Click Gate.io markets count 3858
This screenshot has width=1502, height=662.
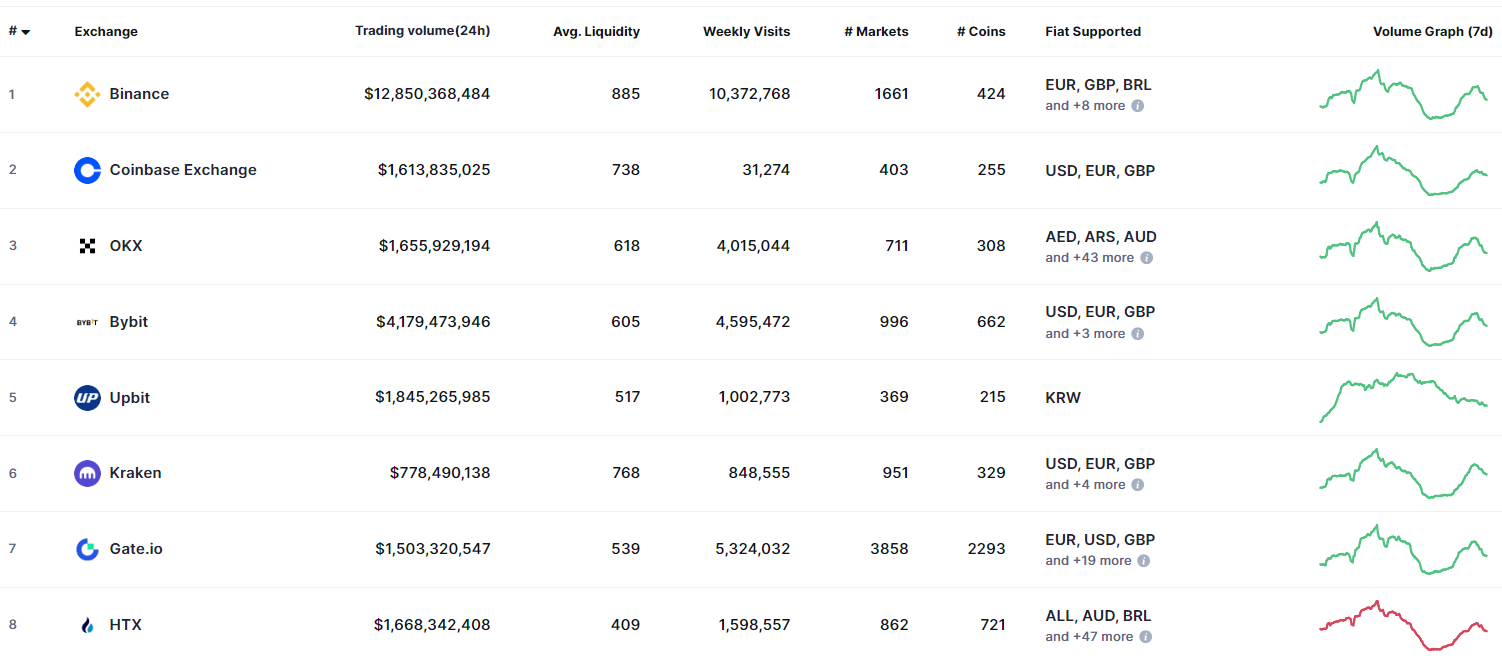[x=891, y=549]
